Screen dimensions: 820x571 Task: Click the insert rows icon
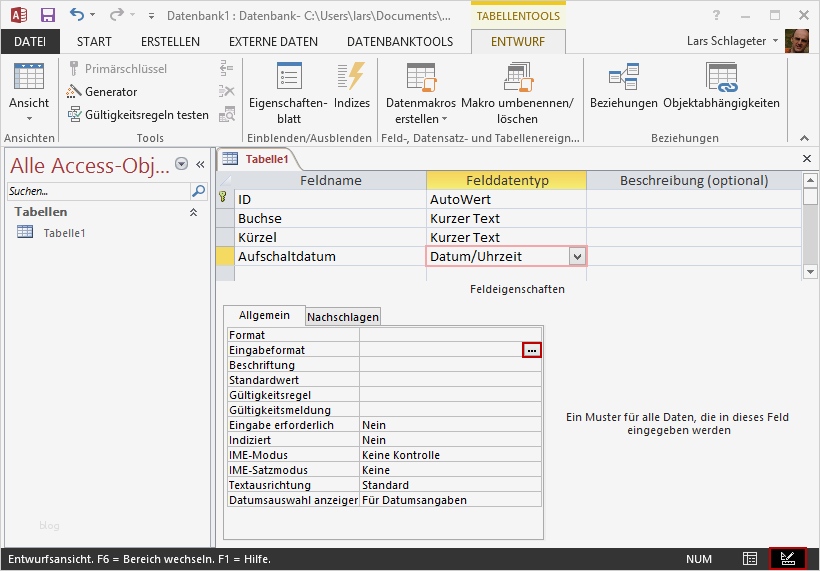pos(226,68)
